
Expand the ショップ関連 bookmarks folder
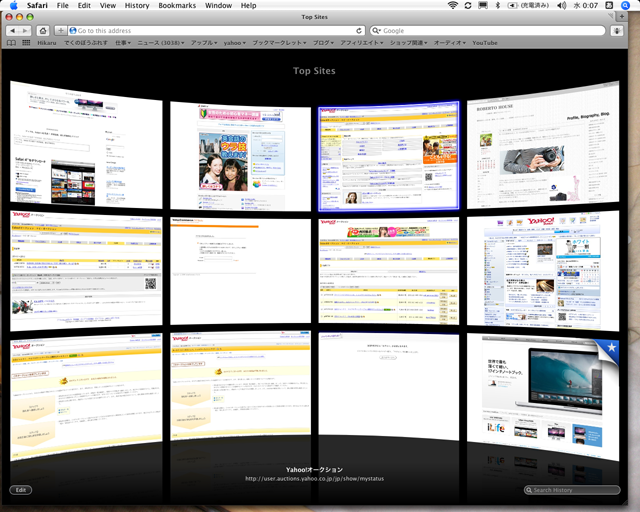pos(408,43)
